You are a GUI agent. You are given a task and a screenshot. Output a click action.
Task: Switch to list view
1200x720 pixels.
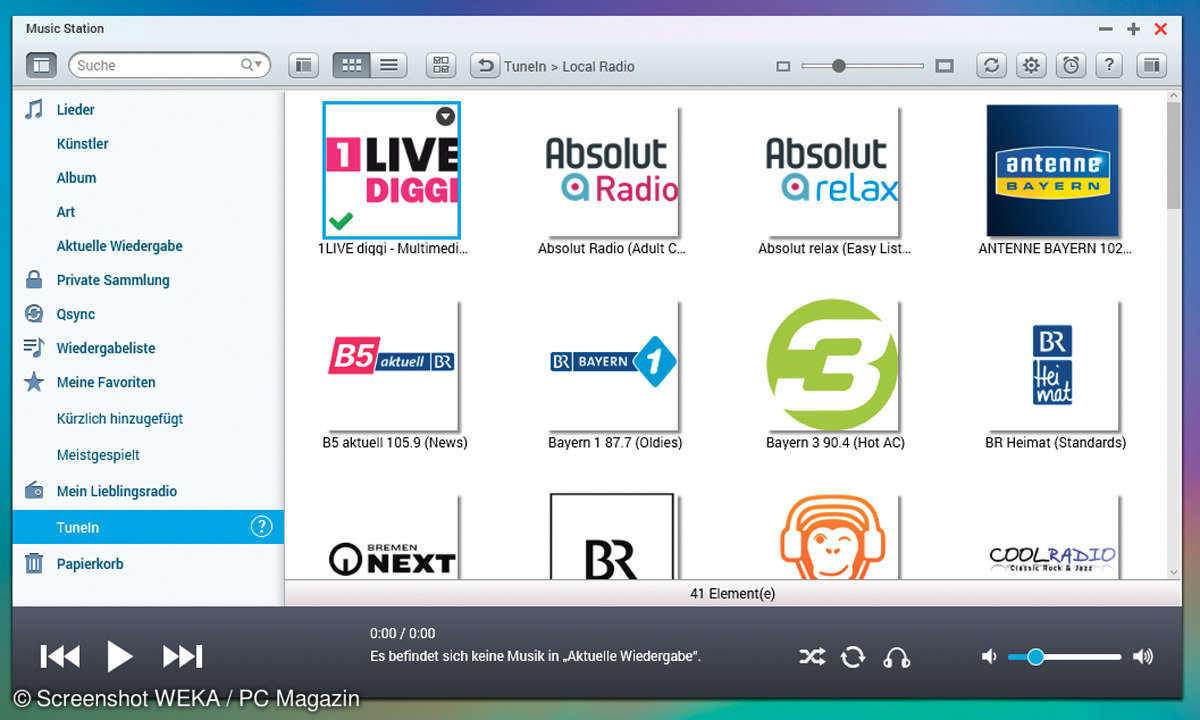(x=388, y=65)
